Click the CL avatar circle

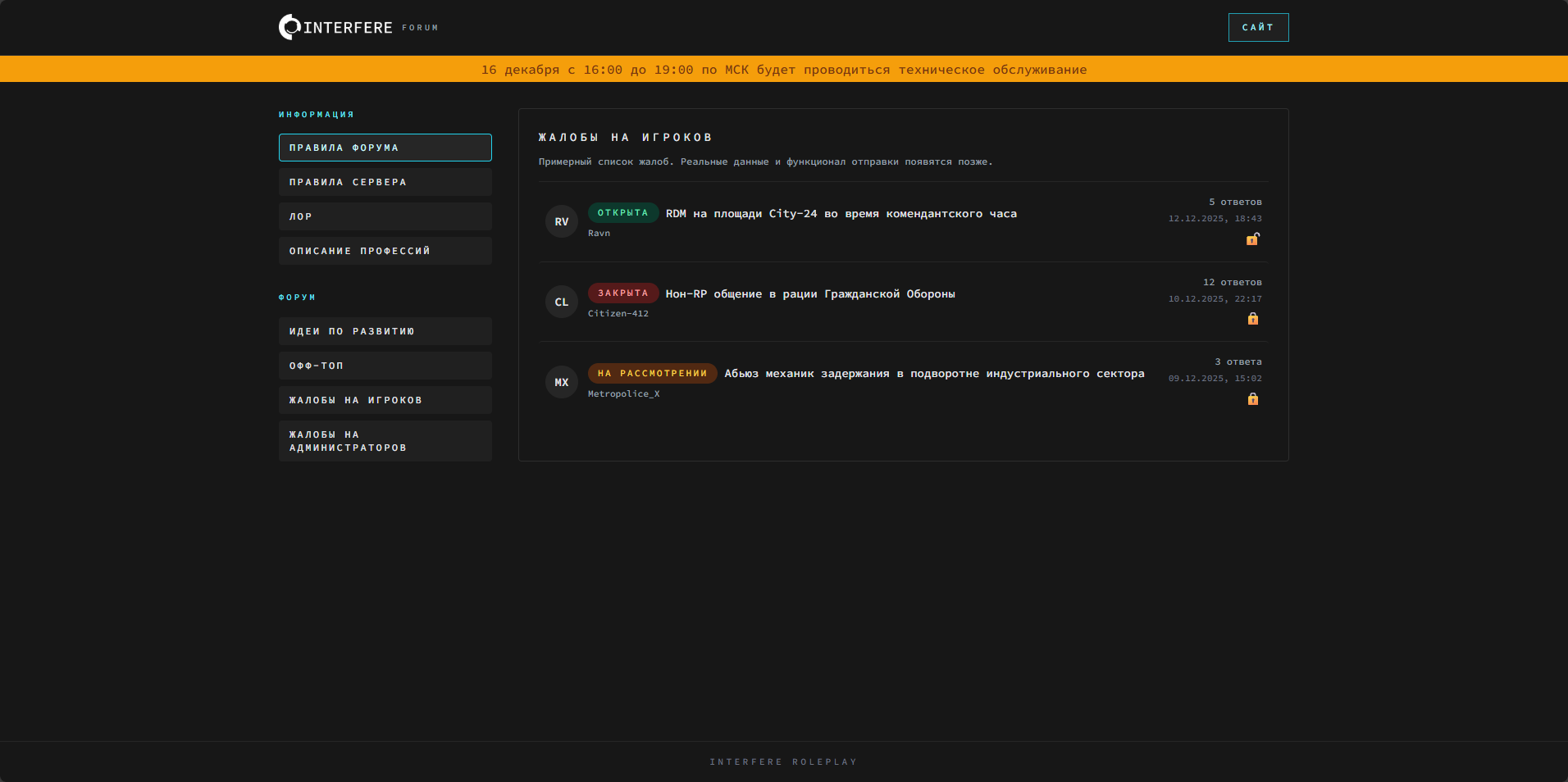[x=562, y=302]
